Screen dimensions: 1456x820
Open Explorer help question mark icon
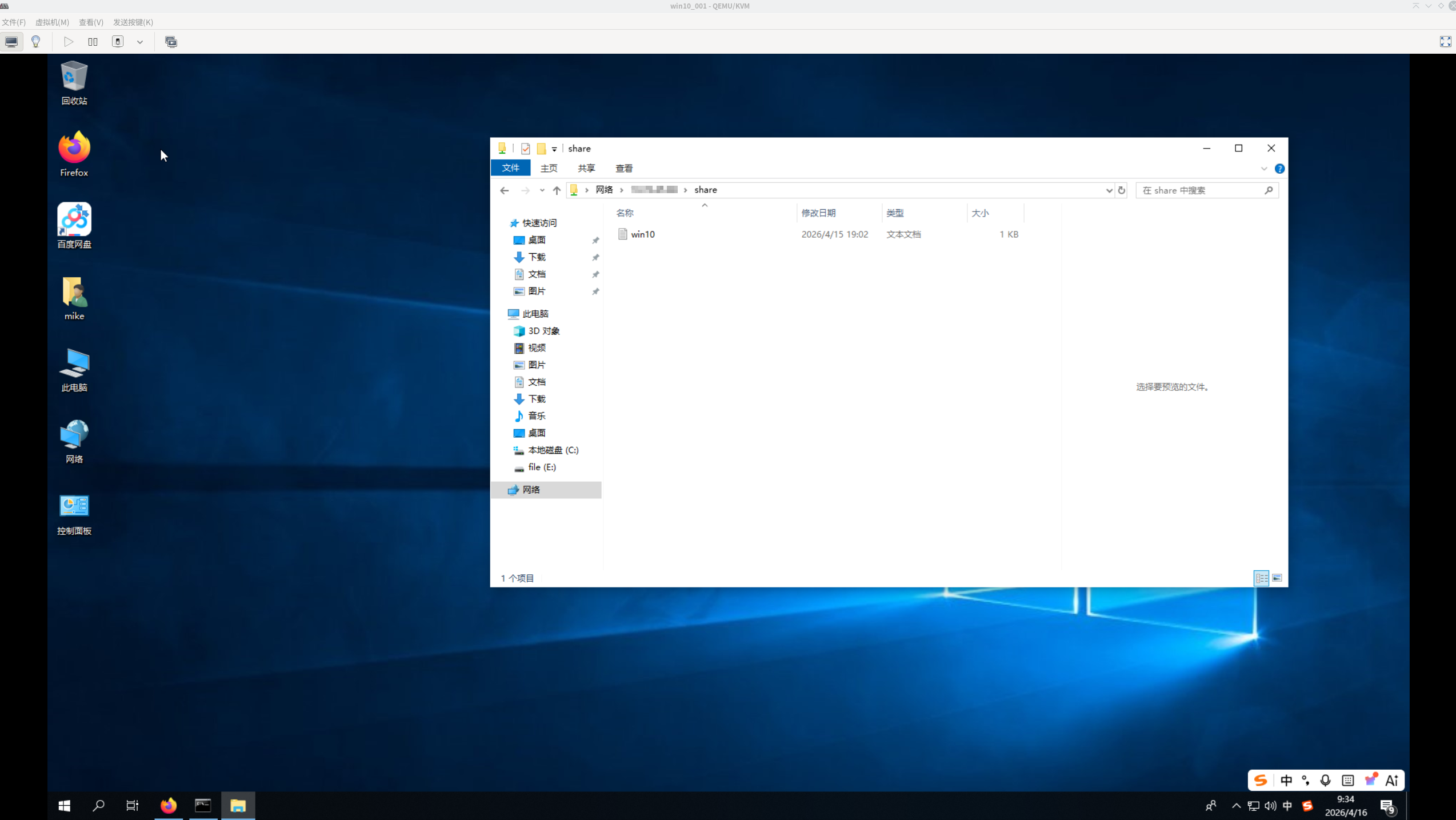click(1279, 169)
